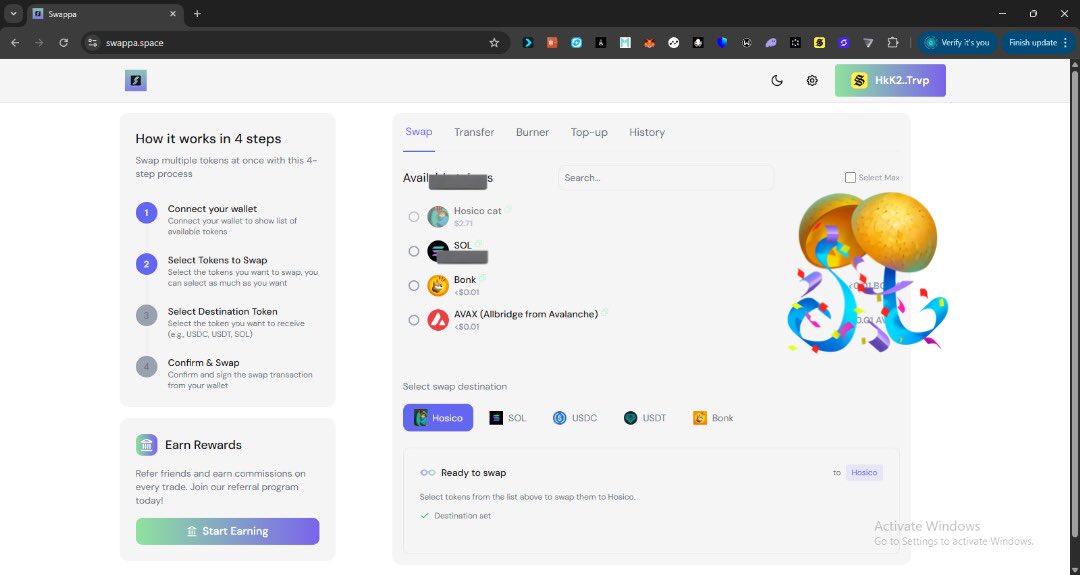
Task: Toggle dark mode with the moon icon
Action: coord(777,81)
